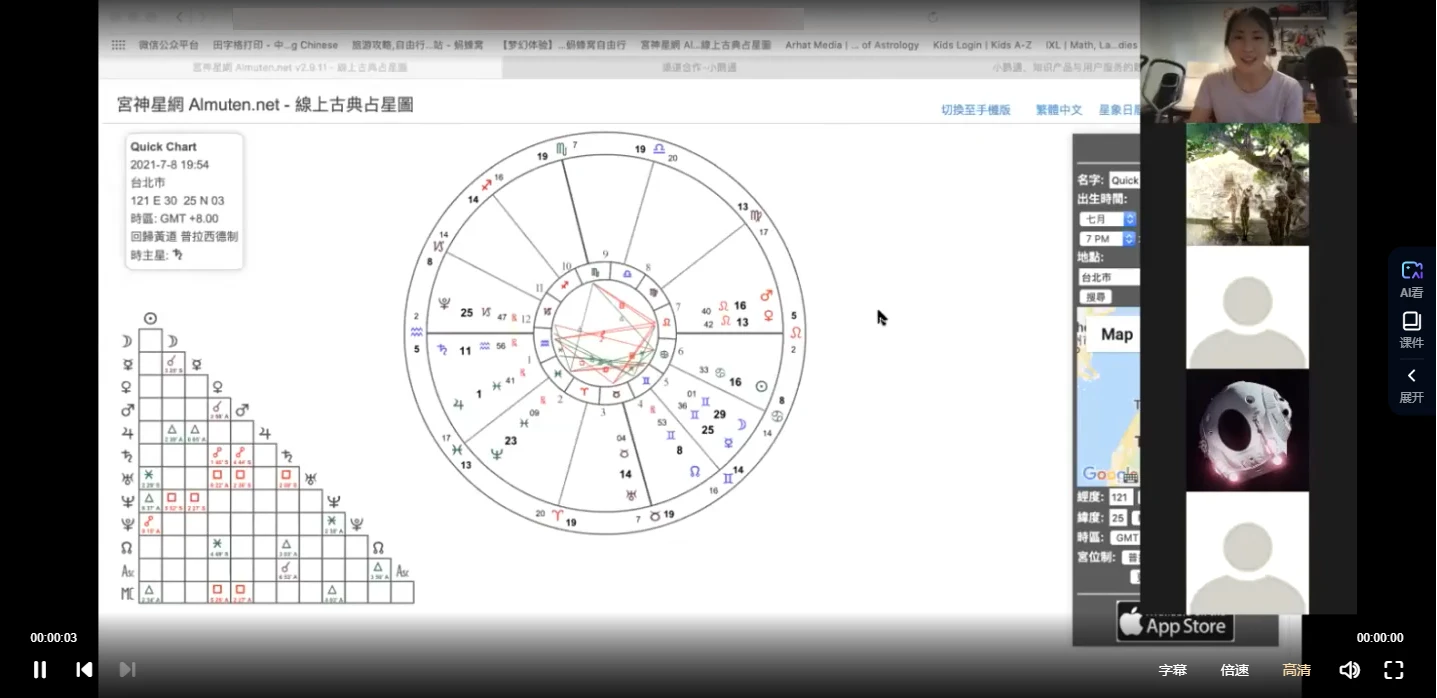Open the Kids Login Kids A-Z bookmark
Screen dimensions: 1437x698
coord(982,45)
